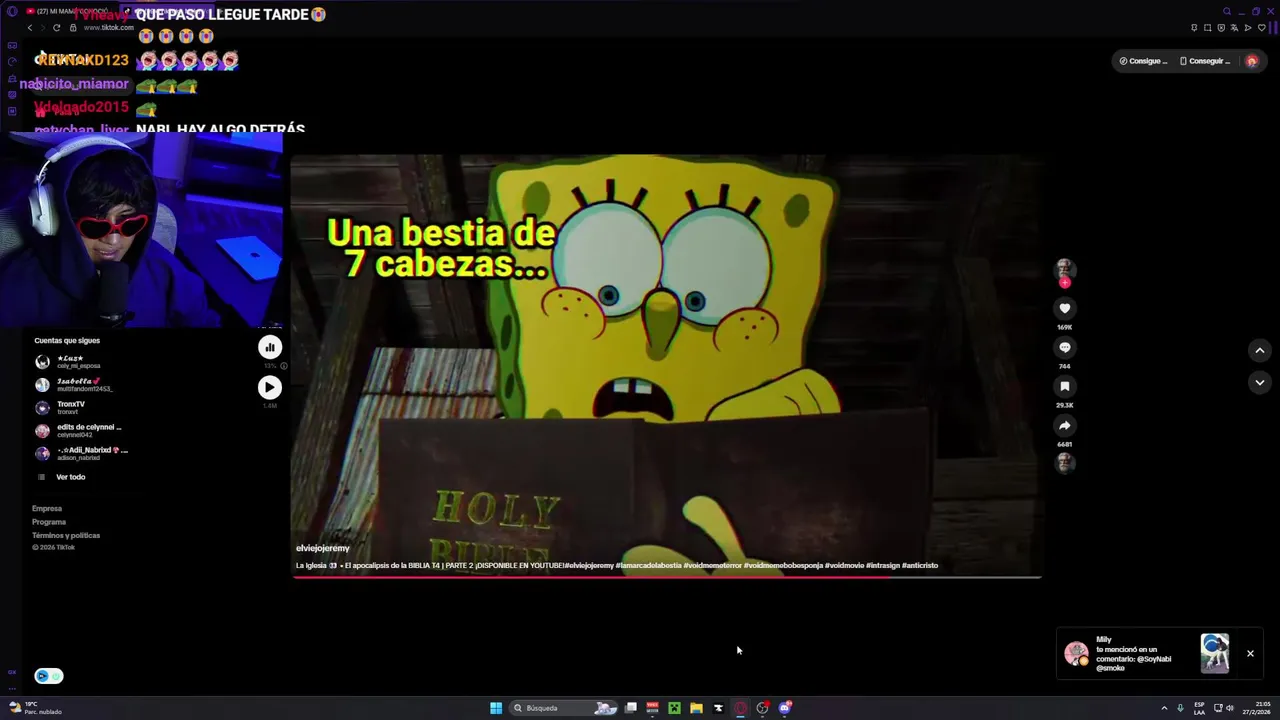Open Task View in taskbar
Viewport: 1280px width, 720px height.
[x=631, y=708]
